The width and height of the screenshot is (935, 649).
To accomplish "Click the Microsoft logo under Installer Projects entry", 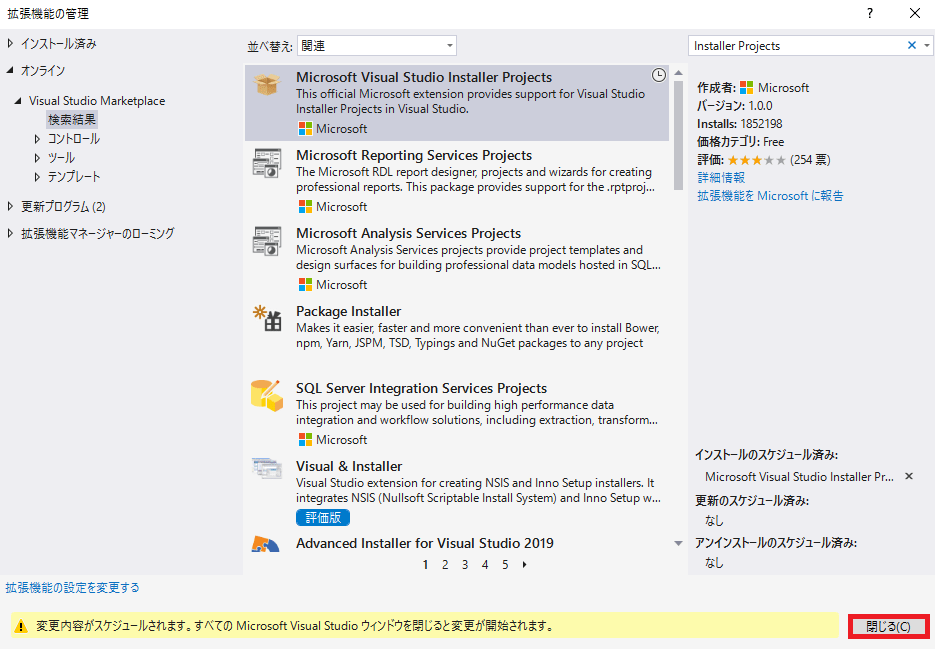I will coord(305,128).
